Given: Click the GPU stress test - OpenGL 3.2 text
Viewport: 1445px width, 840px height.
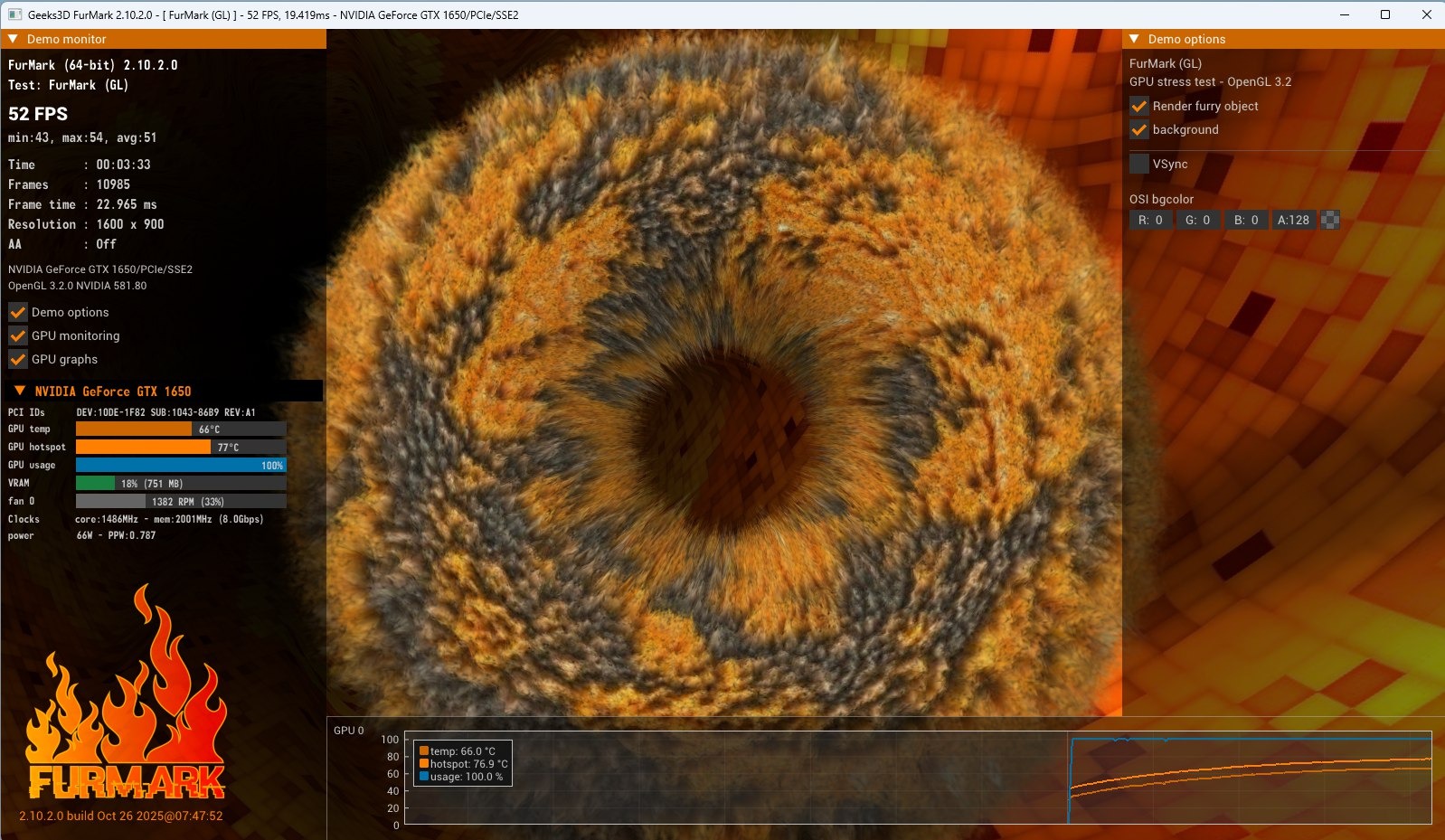Looking at the screenshot, I should pyautogui.click(x=1210, y=81).
